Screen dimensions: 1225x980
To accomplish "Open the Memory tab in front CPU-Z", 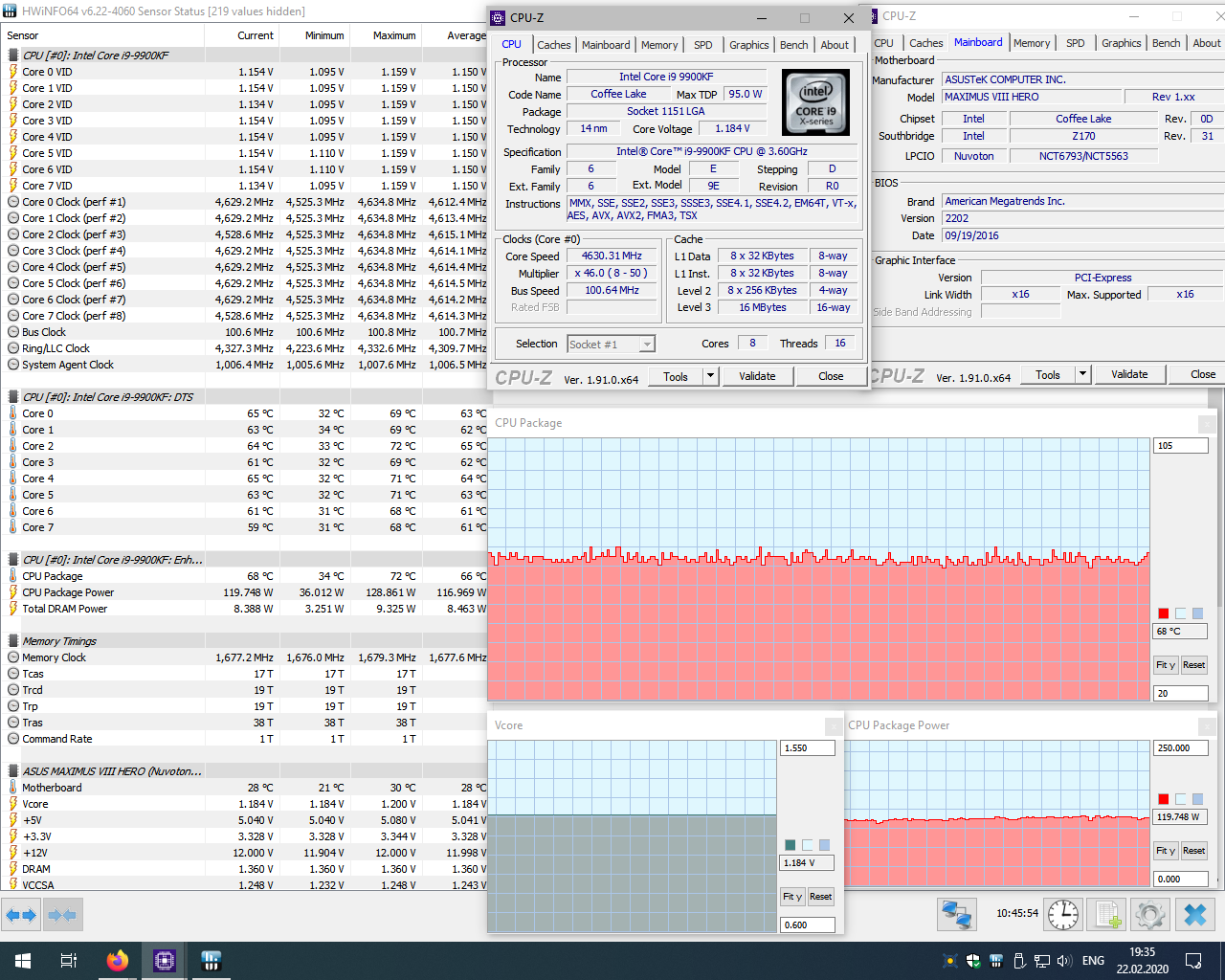I will (x=659, y=45).
